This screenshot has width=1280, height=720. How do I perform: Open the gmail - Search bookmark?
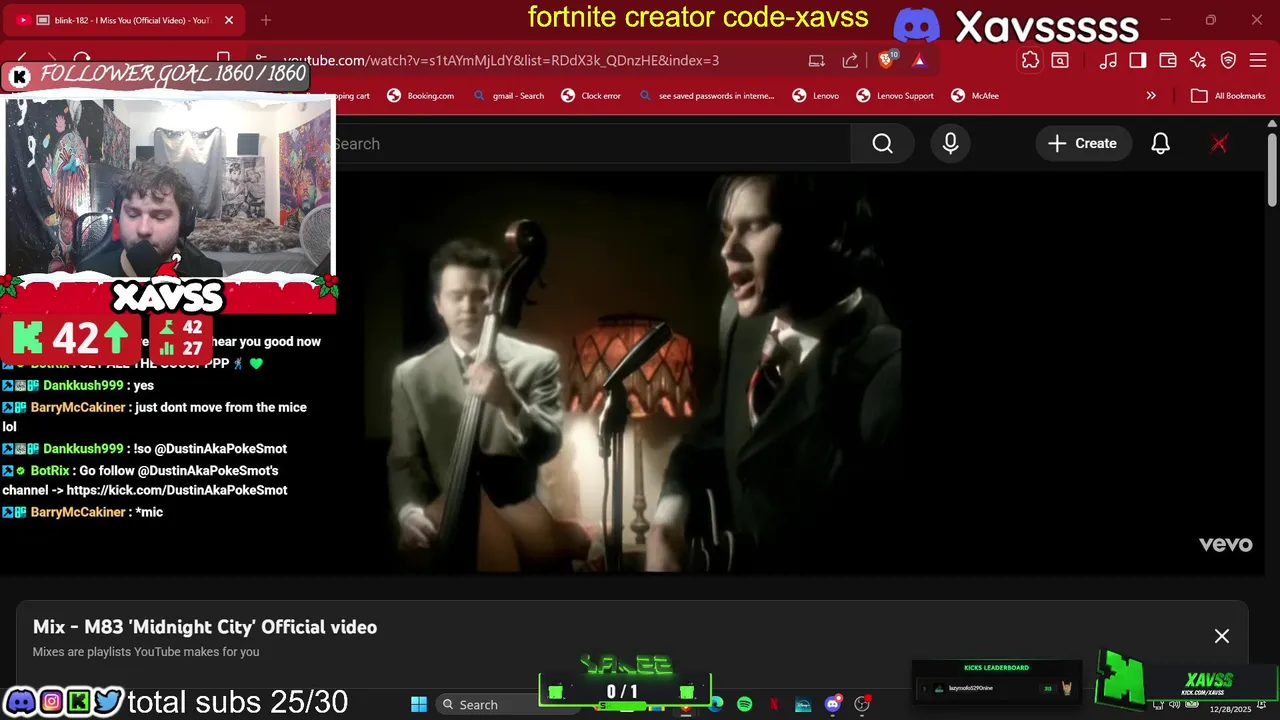click(x=509, y=96)
